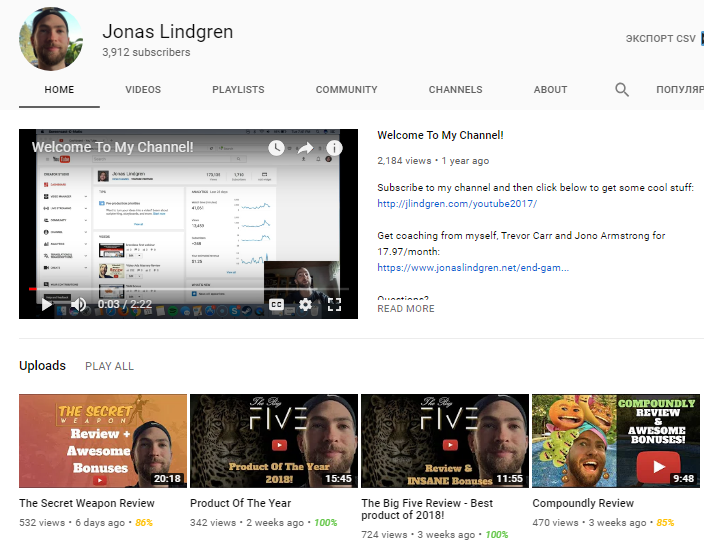Image resolution: width=704 pixels, height=543 pixels.
Task: Click the in-player 'Welcome To My Channel!' title
Action: click(112, 147)
